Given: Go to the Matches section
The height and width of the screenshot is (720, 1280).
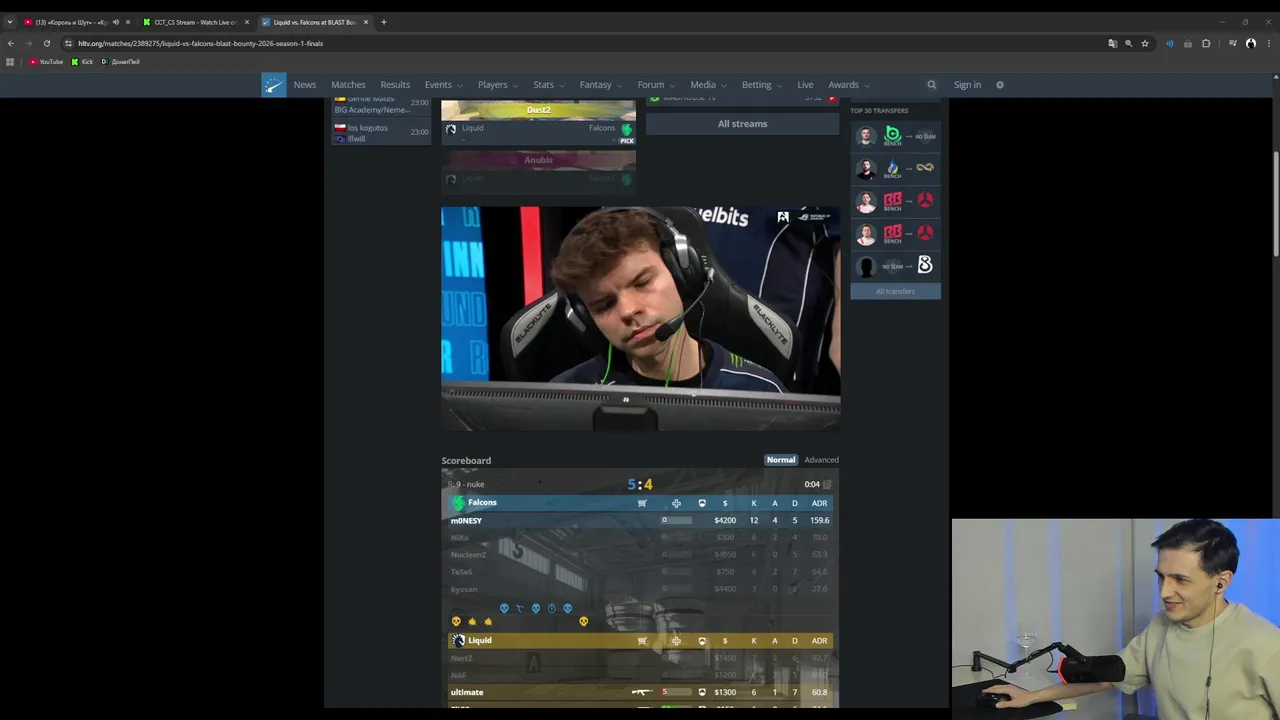Looking at the screenshot, I should (348, 85).
